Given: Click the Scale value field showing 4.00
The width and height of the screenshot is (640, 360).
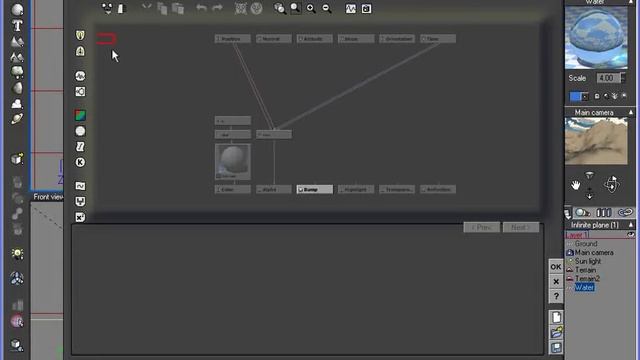Looking at the screenshot, I should coord(608,78).
